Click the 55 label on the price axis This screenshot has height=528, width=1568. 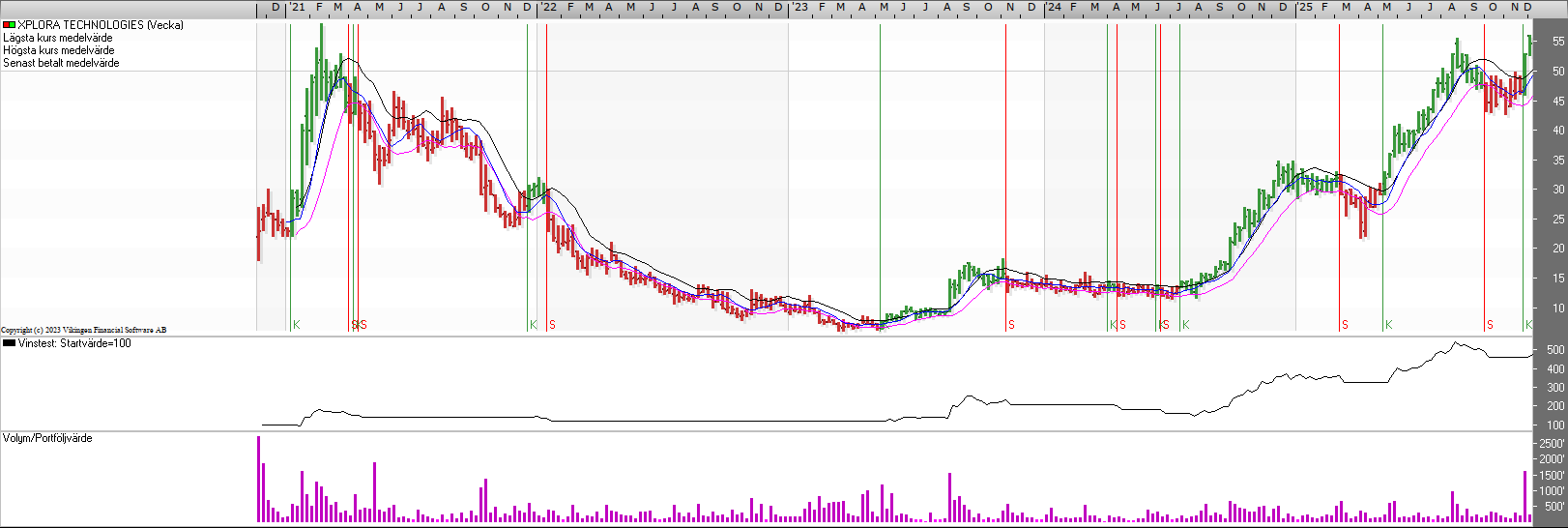(1557, 42)
